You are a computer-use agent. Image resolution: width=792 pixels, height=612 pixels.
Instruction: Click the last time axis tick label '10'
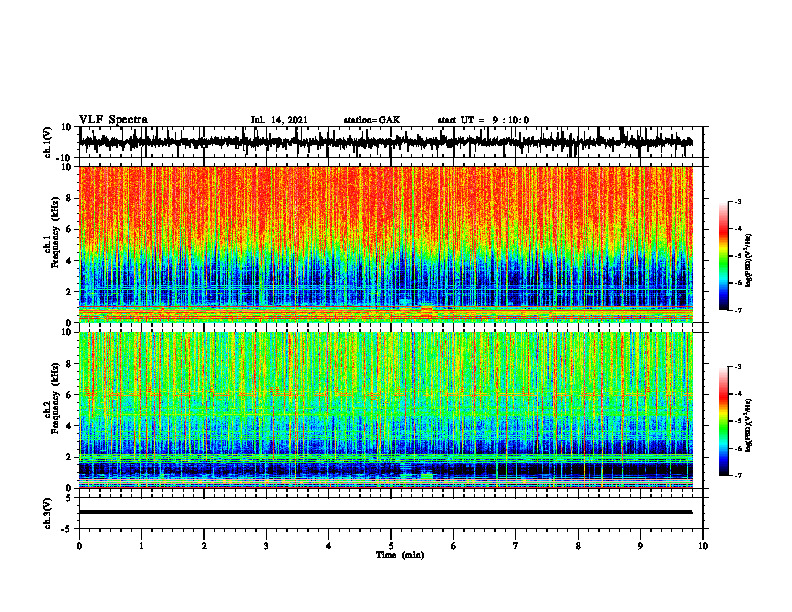(x=703, y=546)
